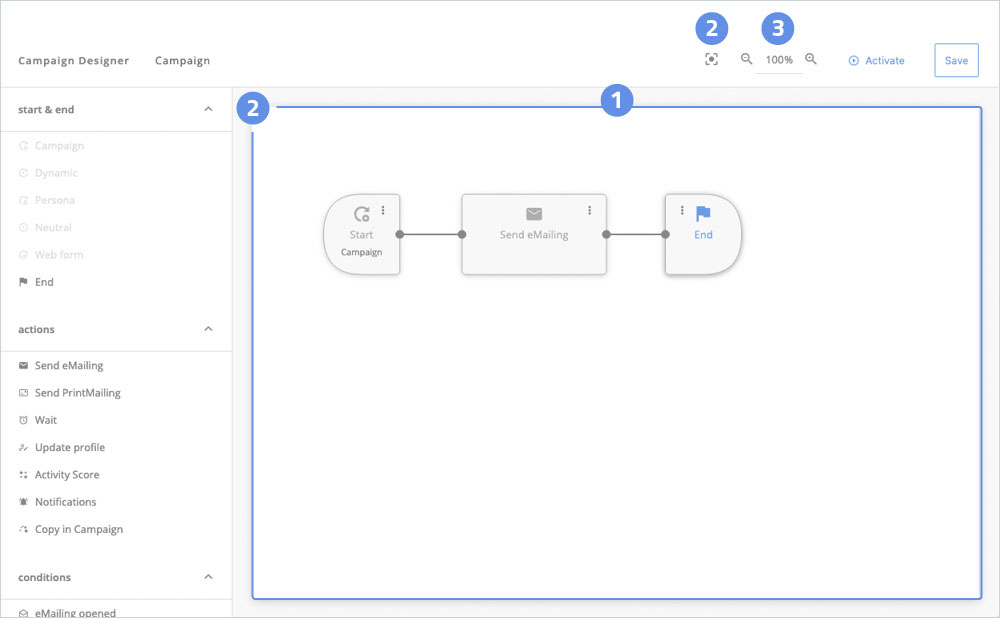Select the Notifications action item
1000x618 pixels.
(65, 502)
